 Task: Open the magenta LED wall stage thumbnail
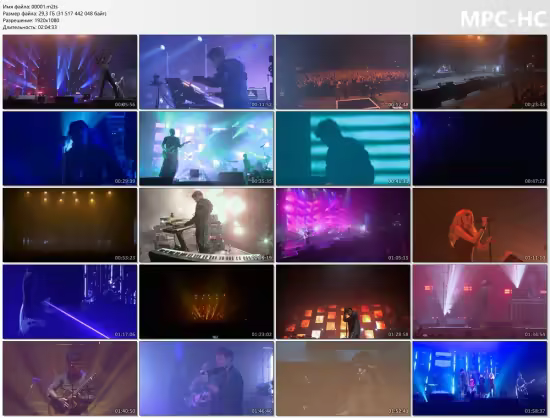point(343,225)
